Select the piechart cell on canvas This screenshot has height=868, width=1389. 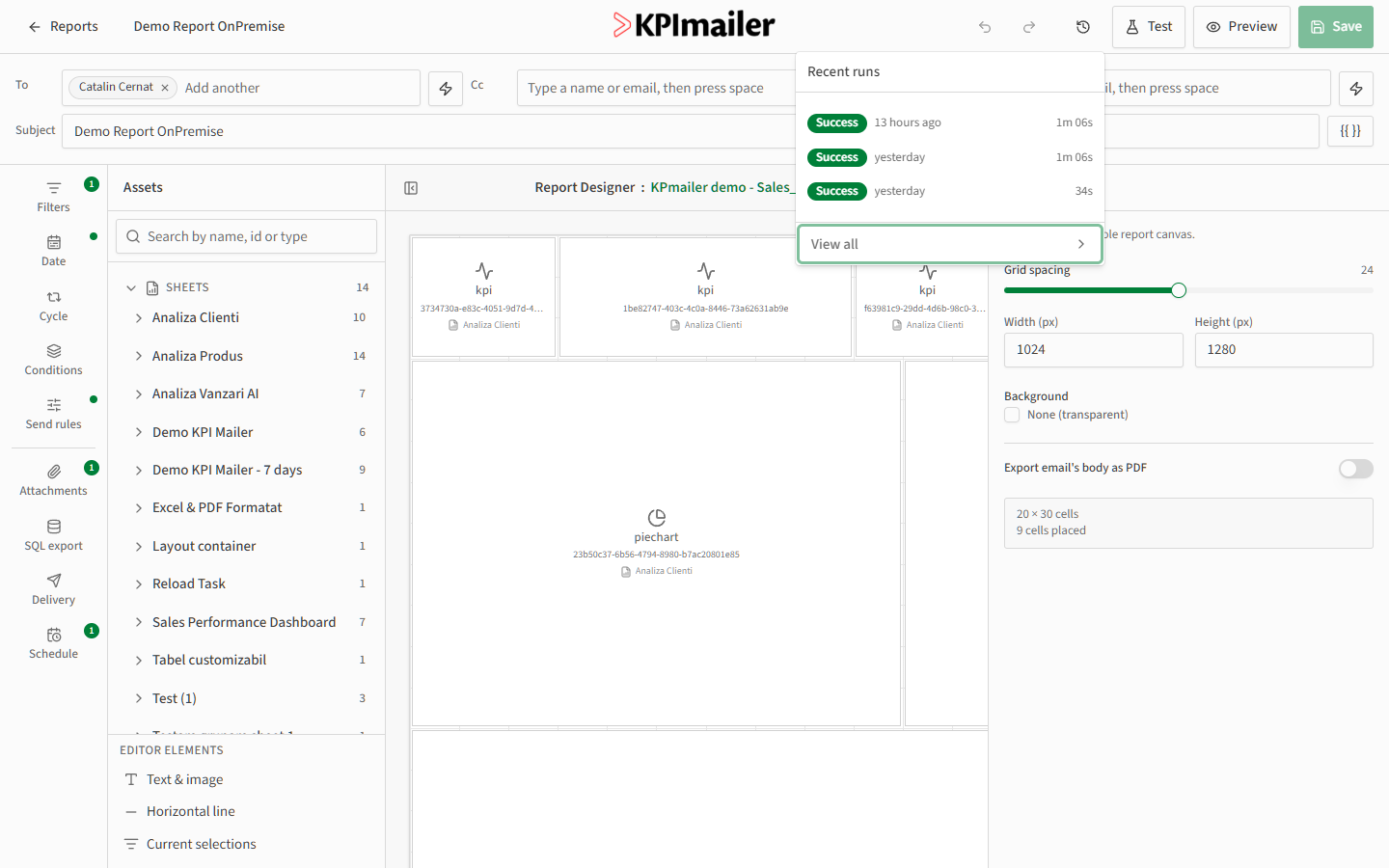[656, 543]
